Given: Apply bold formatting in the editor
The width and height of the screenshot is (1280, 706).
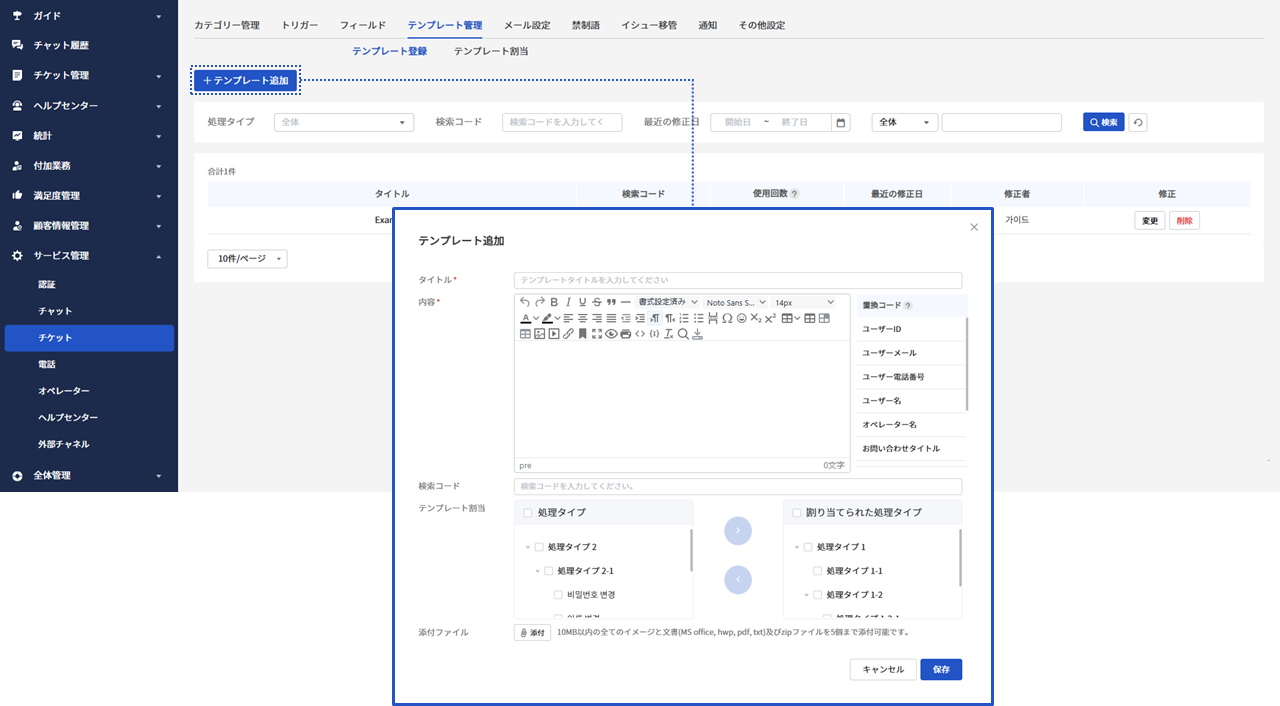Looking at the screenshot, I should pos(554,302).
